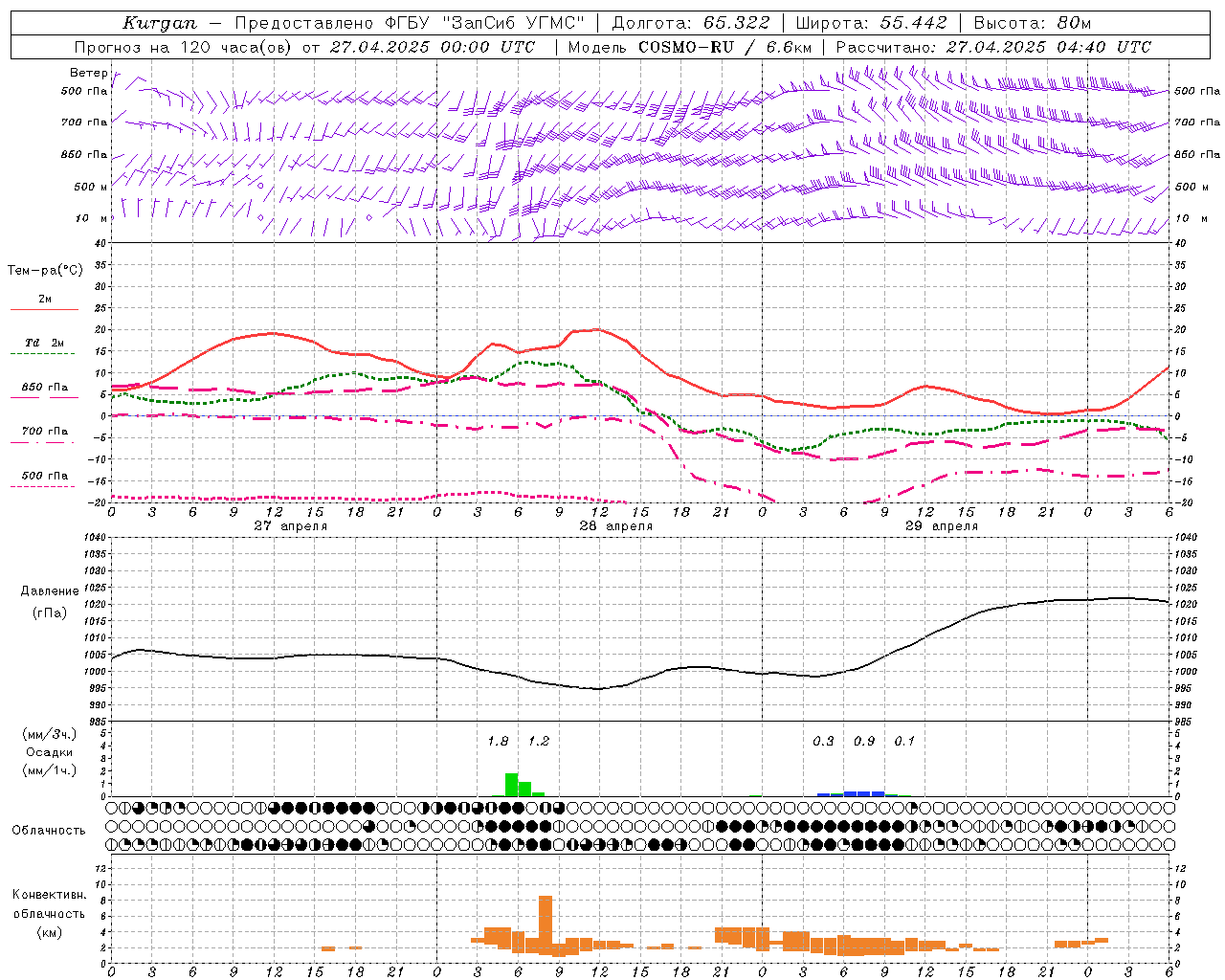
Task: Select the forecast start time 27.04.2025 00:00 UTC
Action: 433,47
